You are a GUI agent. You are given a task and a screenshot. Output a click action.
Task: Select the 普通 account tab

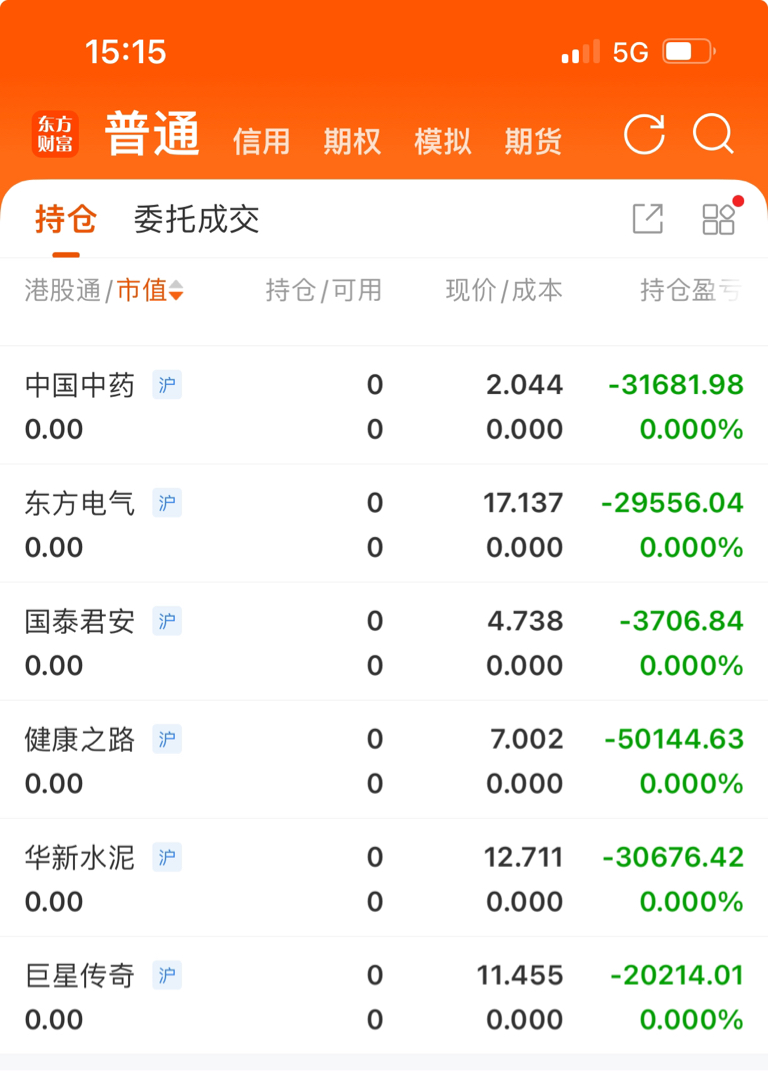153,133
